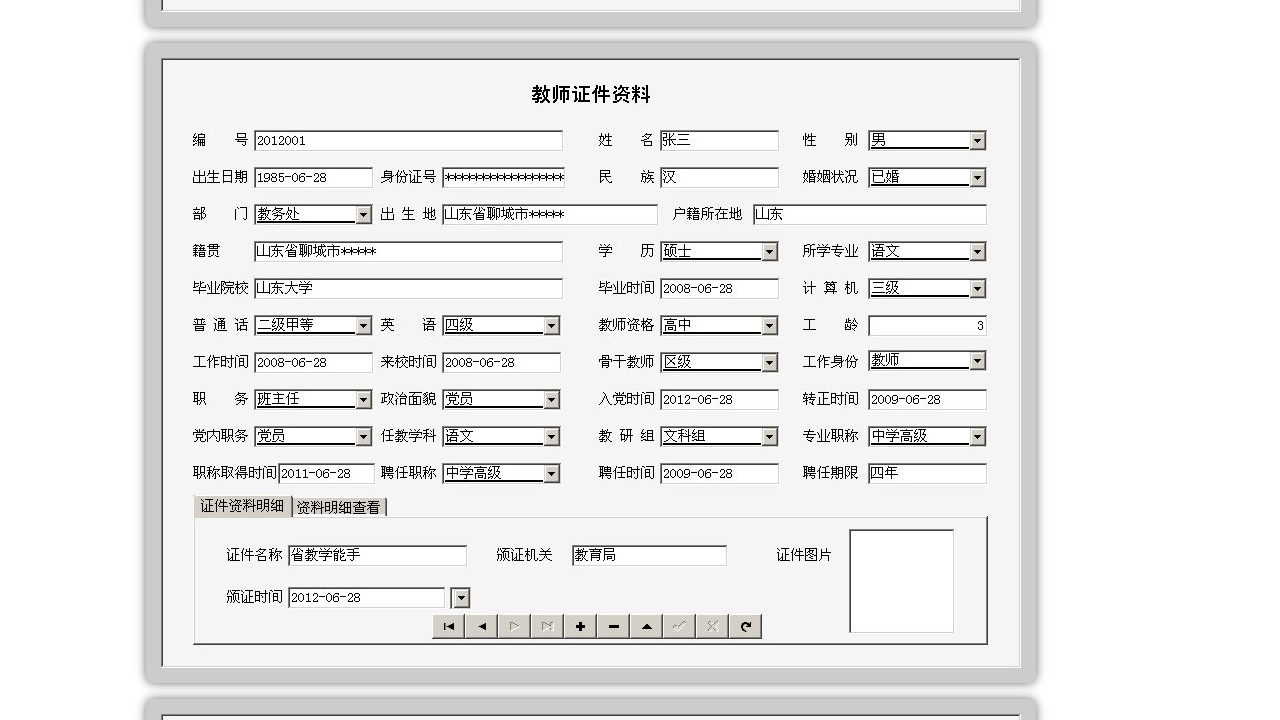This screenshot has height=720, width=1280.
Task: Insert a new record with the plus button
Action: (580, 626)
